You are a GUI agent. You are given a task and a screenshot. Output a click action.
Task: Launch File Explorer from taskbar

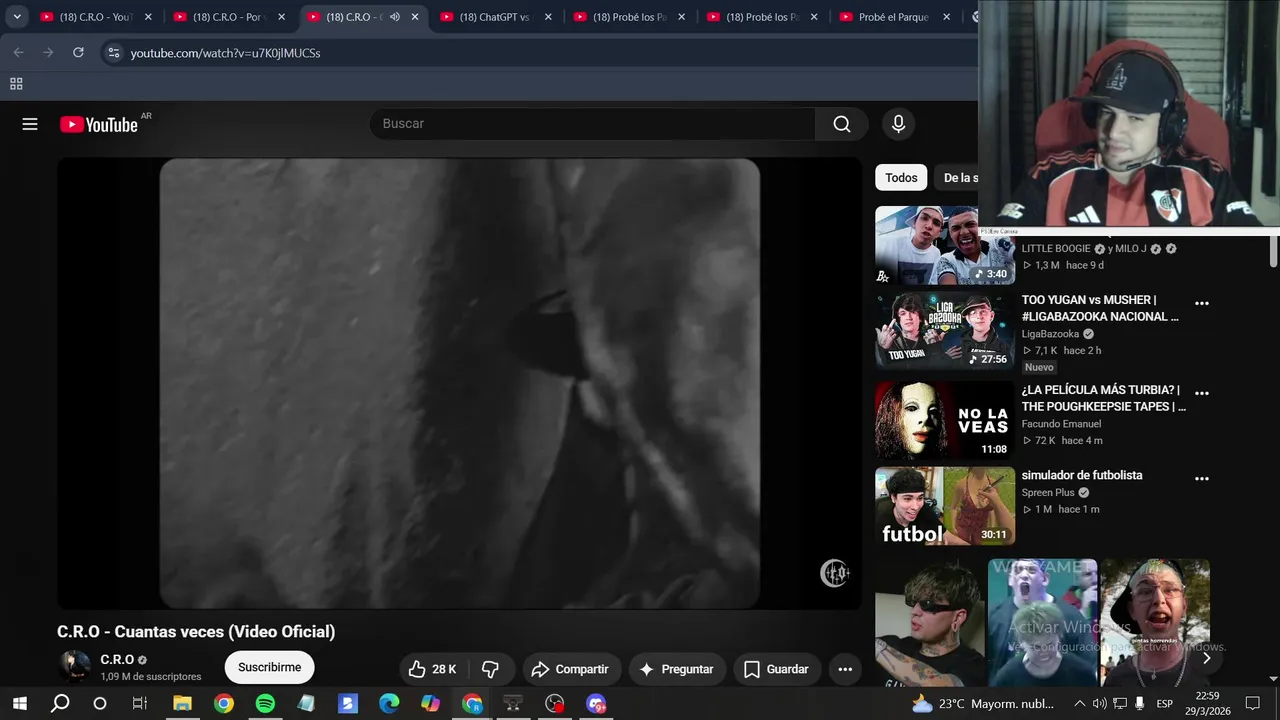(x=182, y=704)
